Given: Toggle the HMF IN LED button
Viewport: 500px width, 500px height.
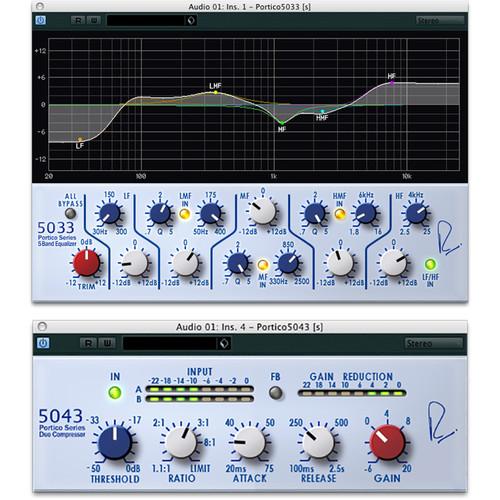Looking at the screenshot, I should (340, 214).
